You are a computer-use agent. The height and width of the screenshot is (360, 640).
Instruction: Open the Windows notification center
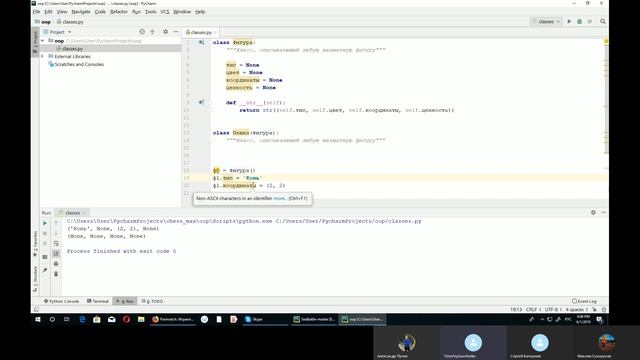point(599,320)
